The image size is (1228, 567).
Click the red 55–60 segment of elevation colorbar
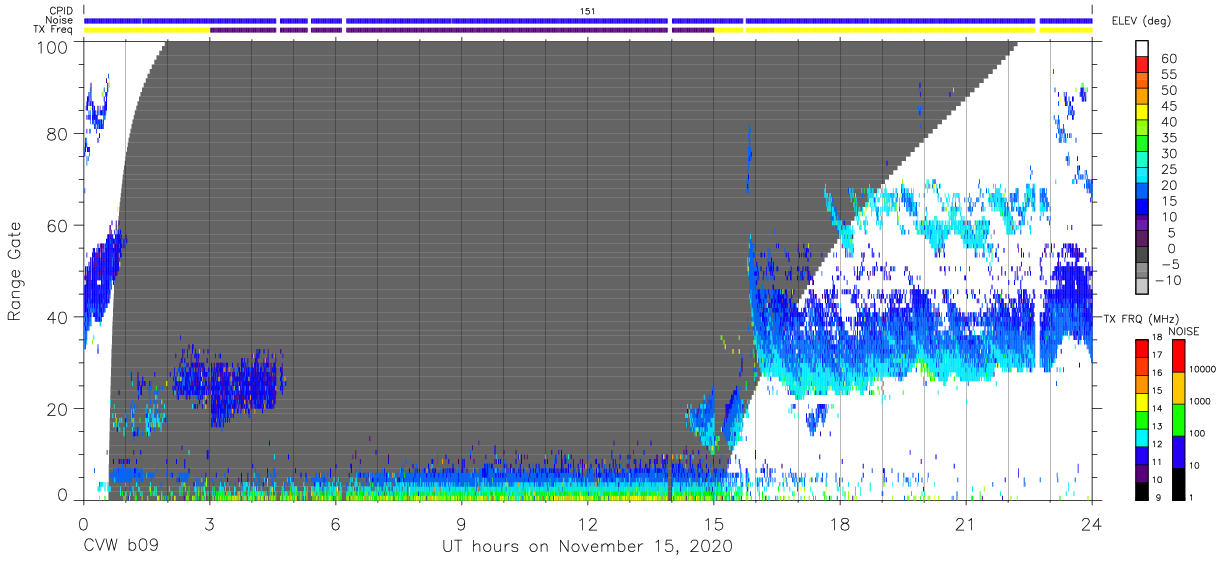pos(1143,65)
